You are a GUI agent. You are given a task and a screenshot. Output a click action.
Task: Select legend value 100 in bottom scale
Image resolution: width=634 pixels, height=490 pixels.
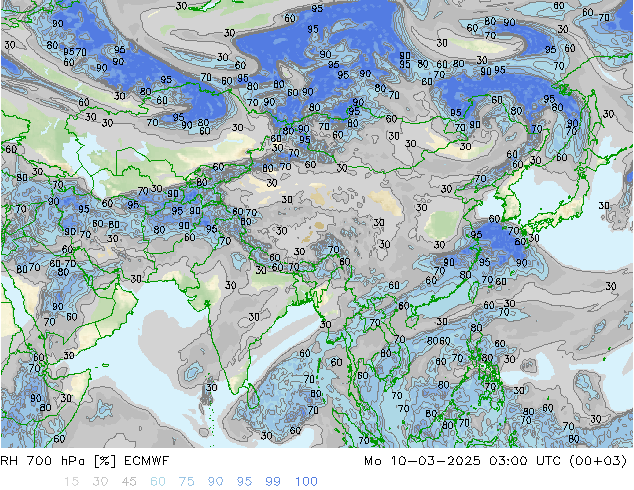pyautogui.click(x=306, y=482)
